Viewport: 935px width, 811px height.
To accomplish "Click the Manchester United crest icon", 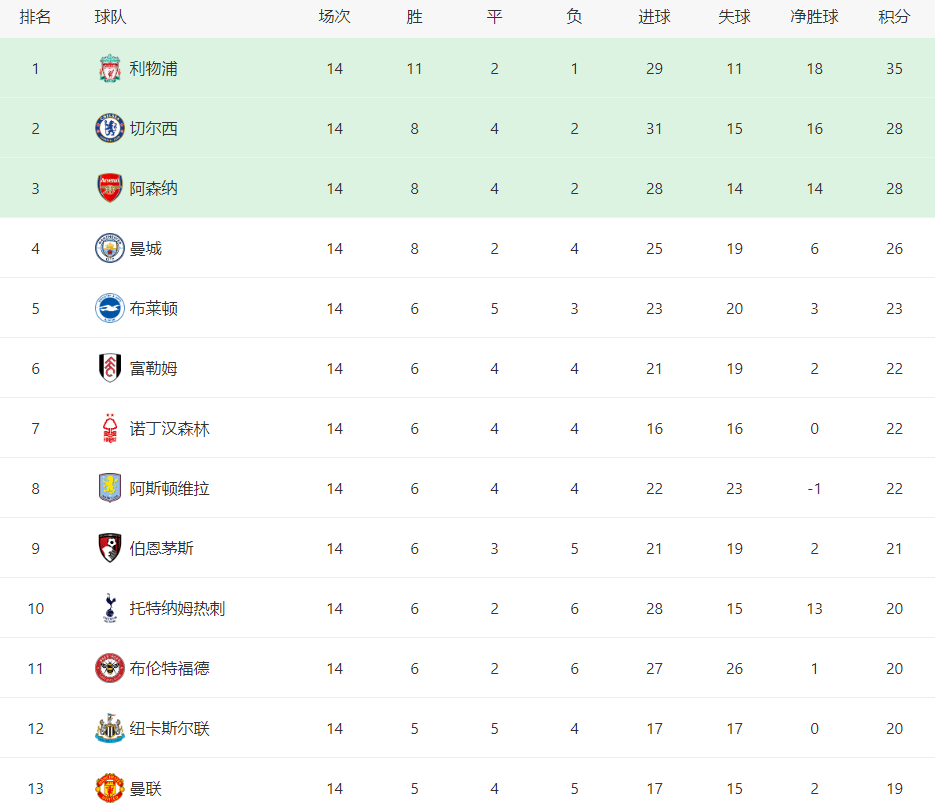I will coord(109,788).
